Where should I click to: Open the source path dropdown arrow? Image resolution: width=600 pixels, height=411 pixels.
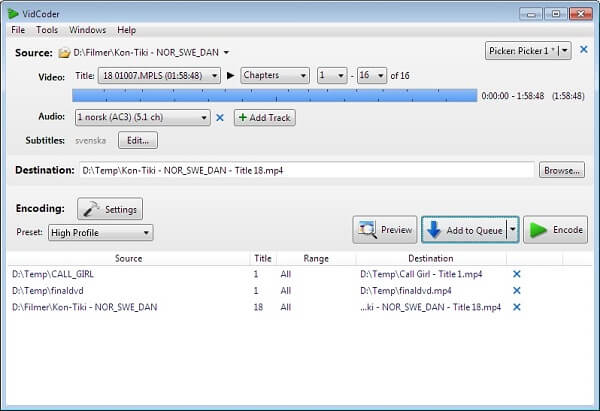(226, 52)
